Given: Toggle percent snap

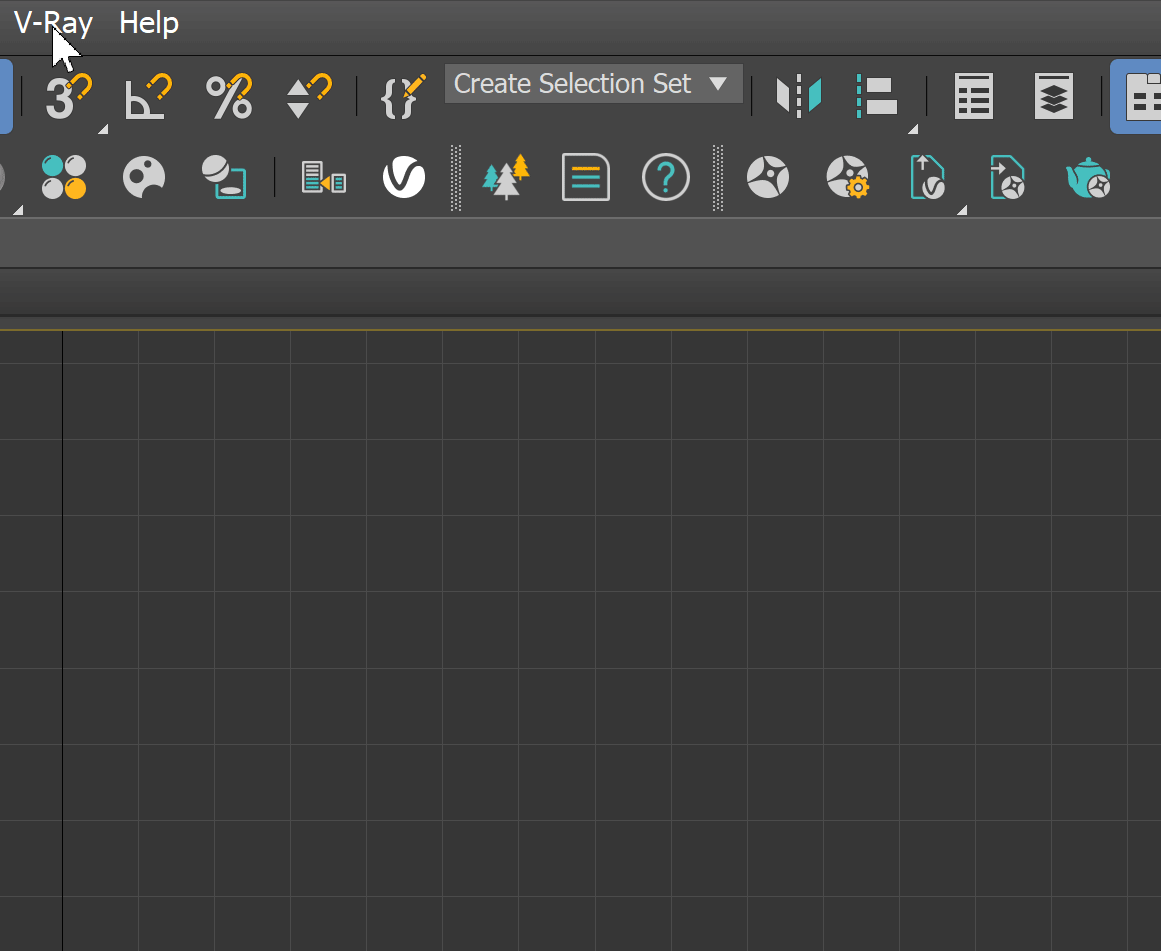Looking at the screenshot, I should (227, 96).
